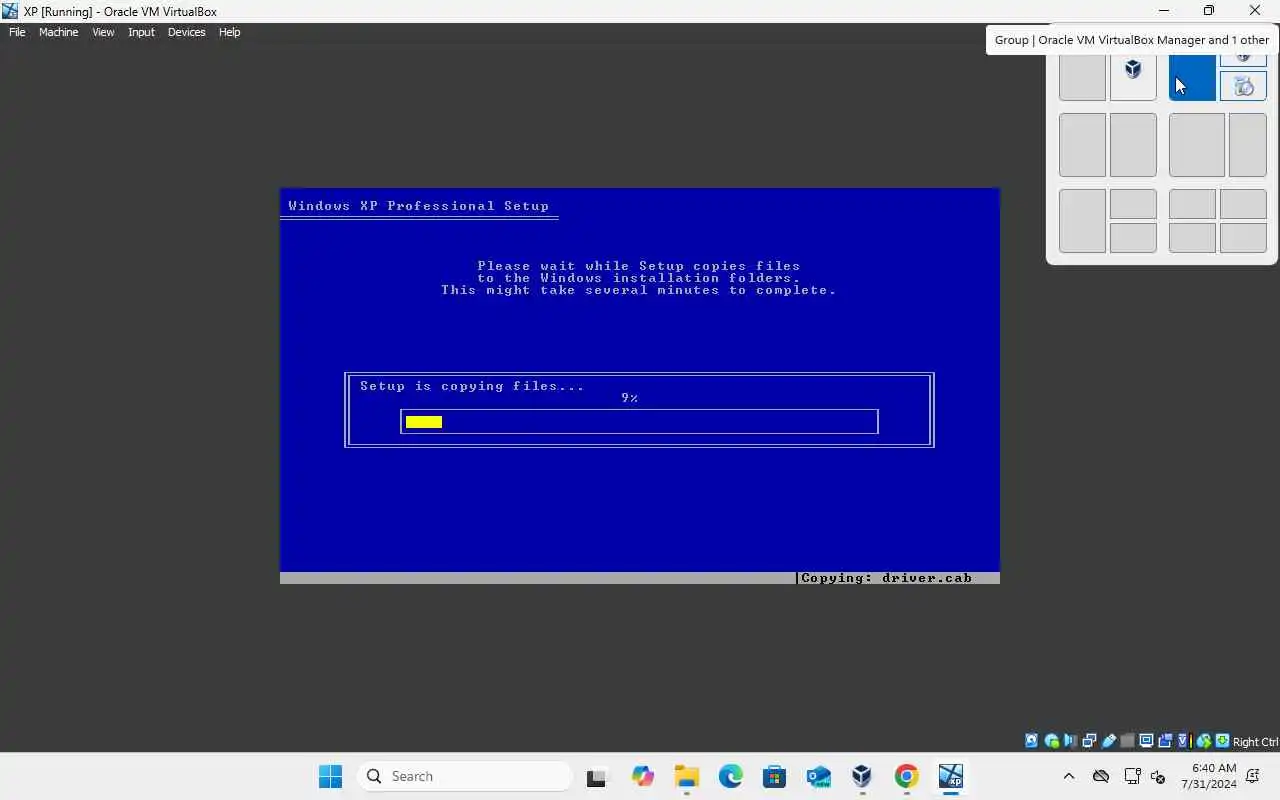Viewport: 1280px width, 800px height.
Task: Click the display settings status icon
Action: click(1146, 741)
